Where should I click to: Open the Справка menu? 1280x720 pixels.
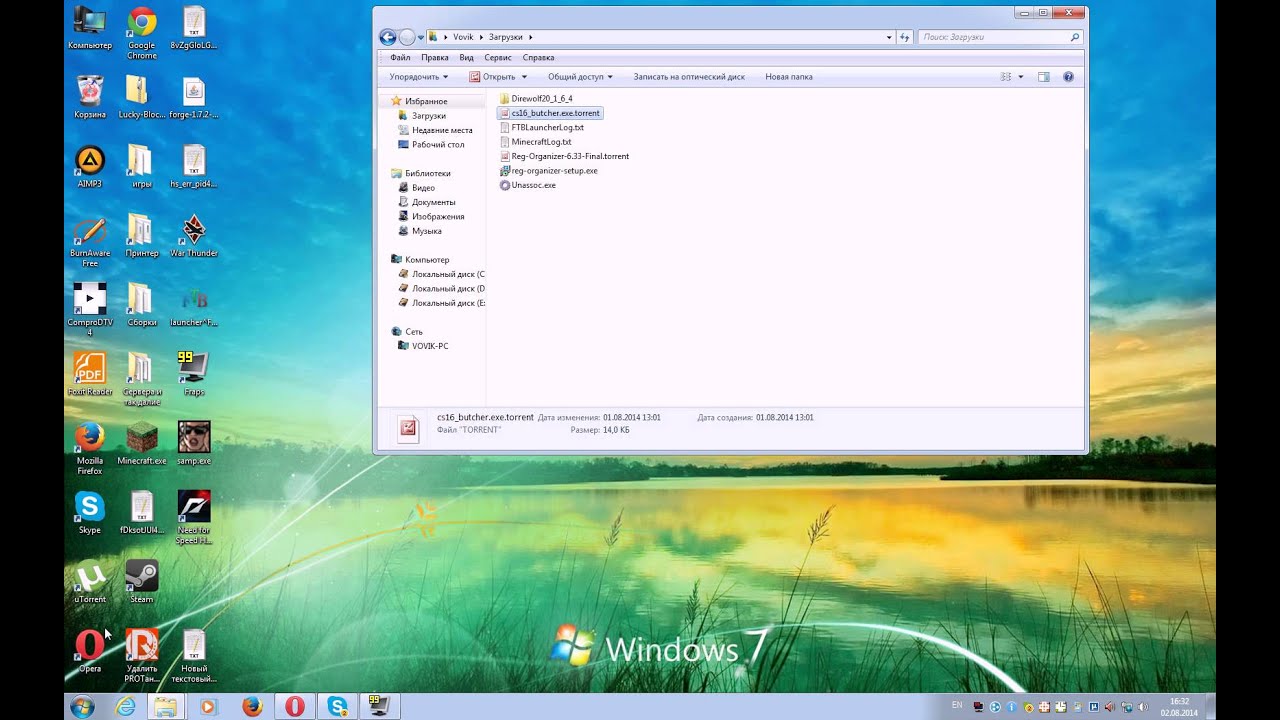[538, 58]
